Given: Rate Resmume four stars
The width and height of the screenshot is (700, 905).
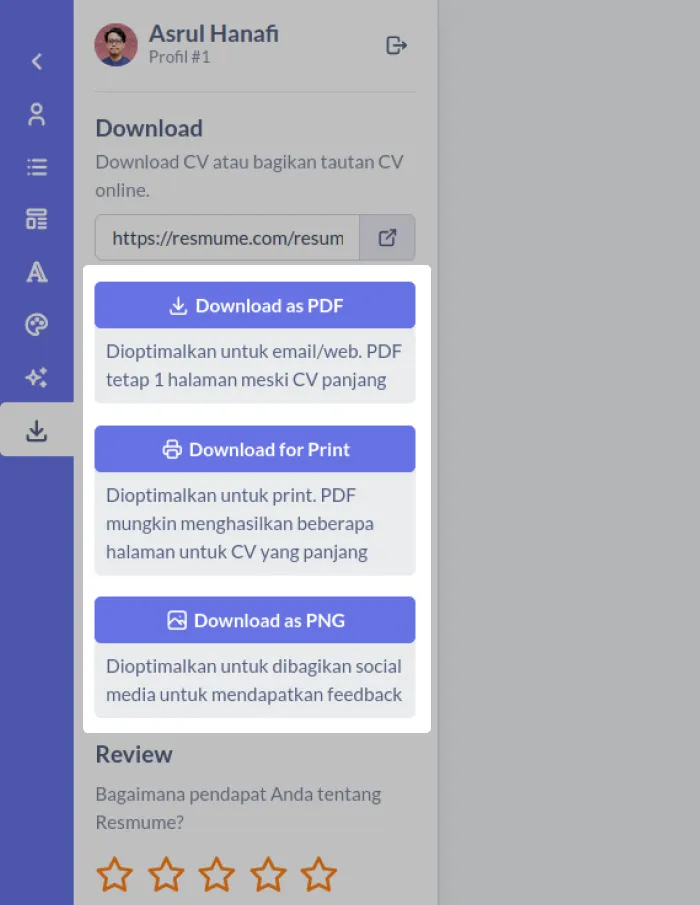Looking at the screenshot, I should 268,874.
